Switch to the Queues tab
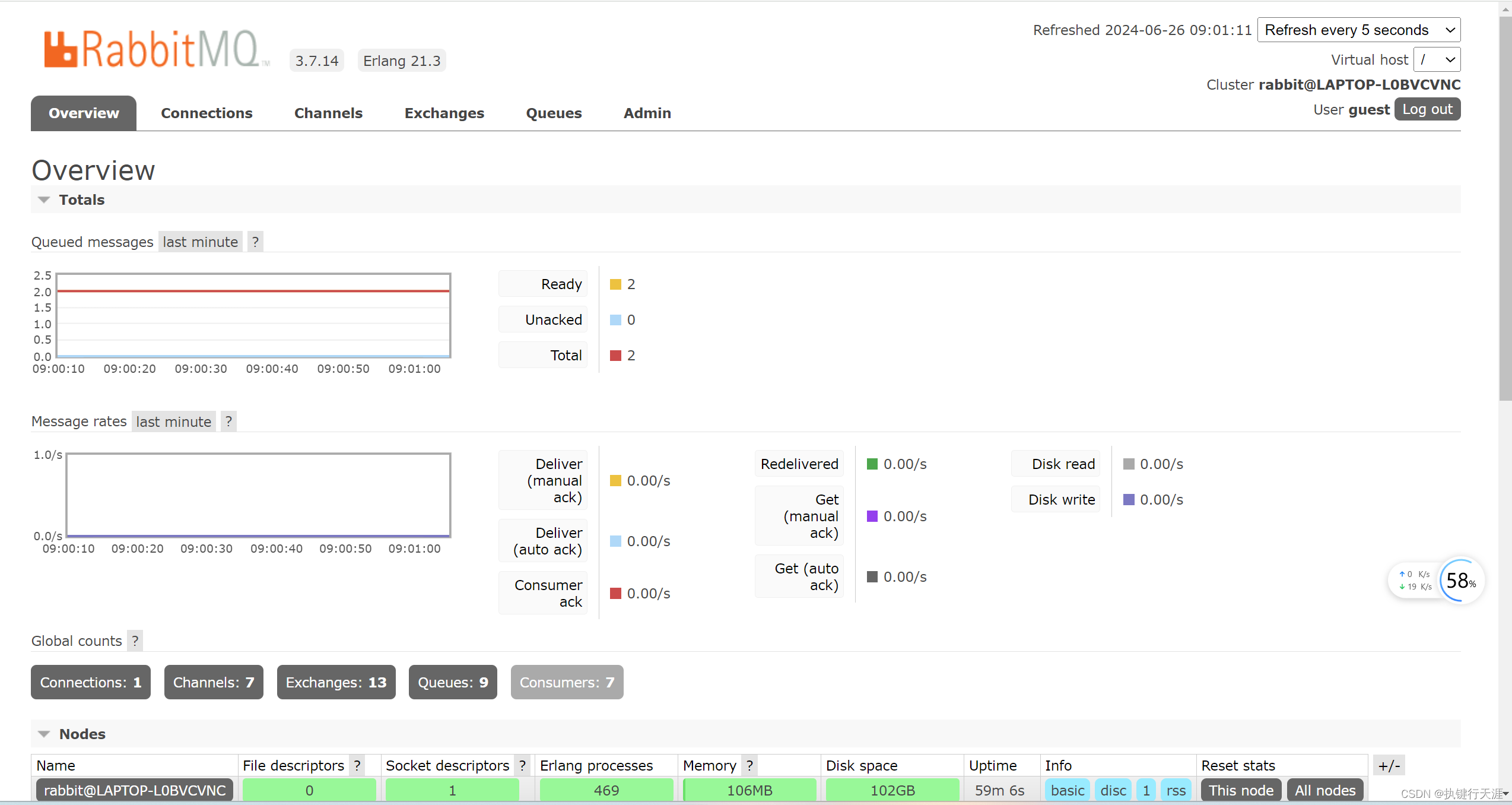This screenshot has width=1512, height=805. click(554, 113)
